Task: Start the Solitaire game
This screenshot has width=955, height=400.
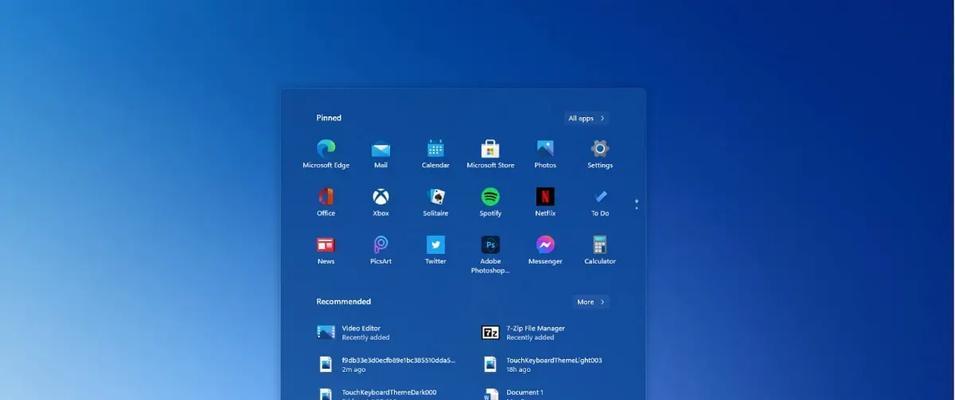Action: point(435,202)
